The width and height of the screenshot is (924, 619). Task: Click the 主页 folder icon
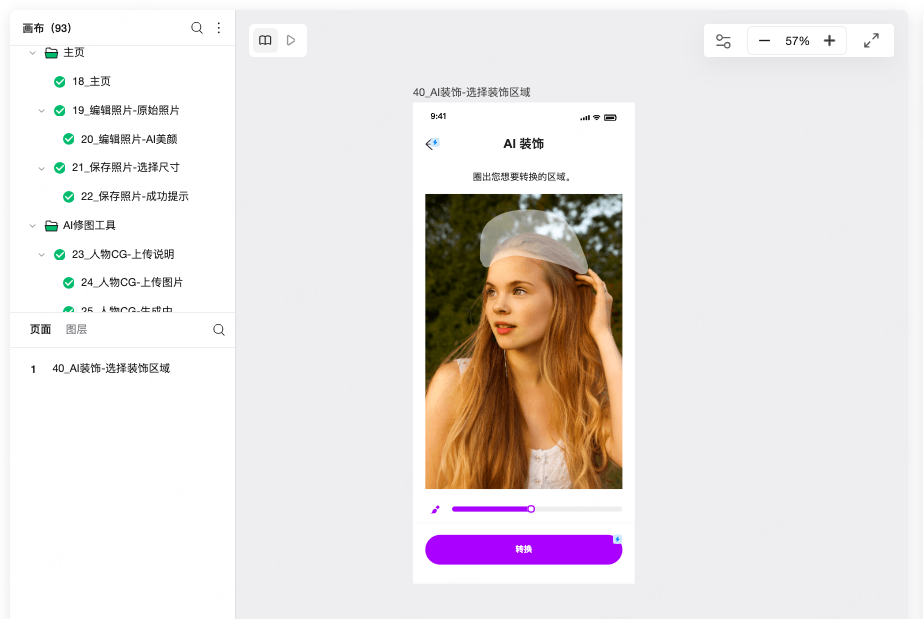click(x=51, y=53)
